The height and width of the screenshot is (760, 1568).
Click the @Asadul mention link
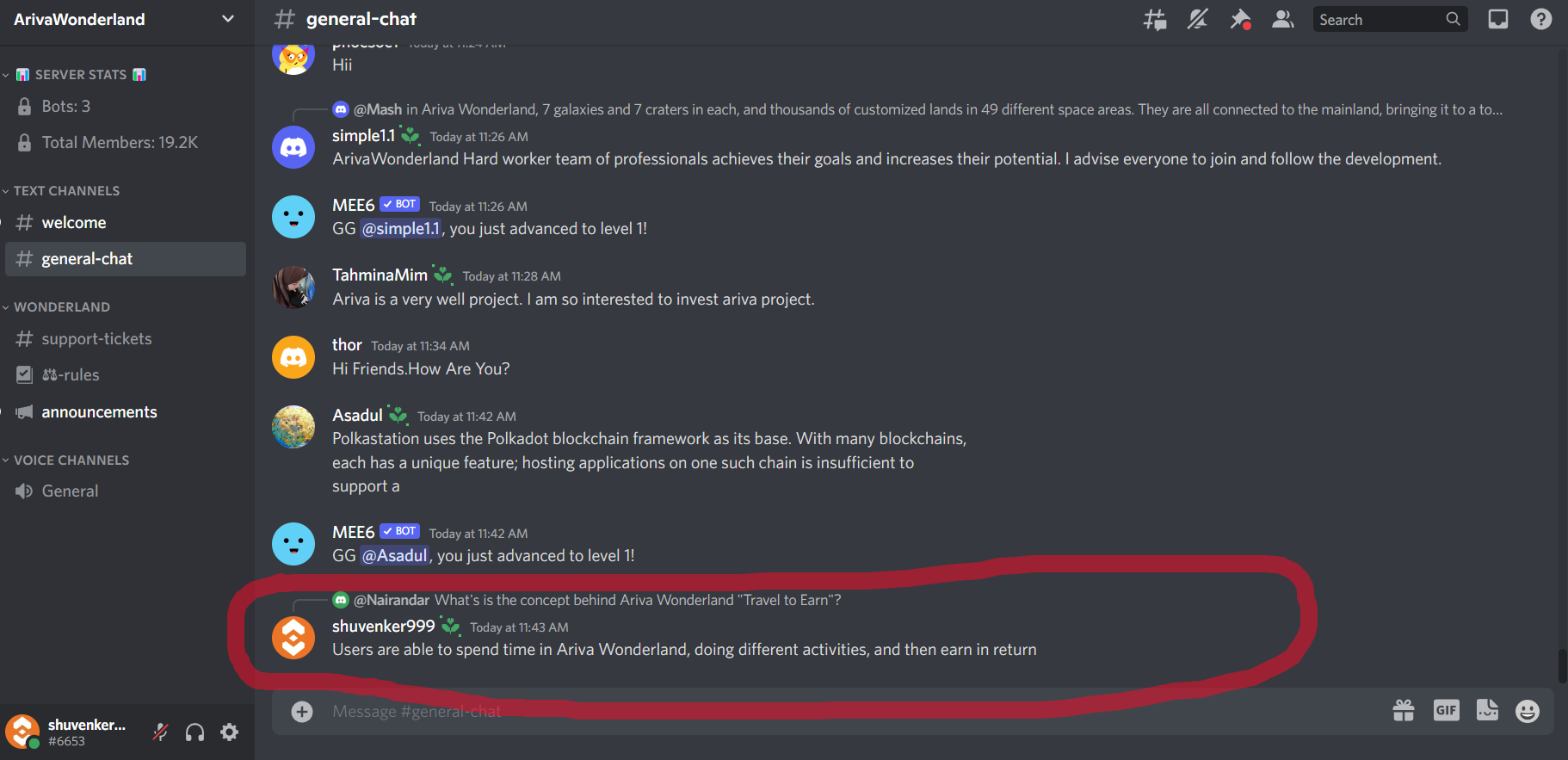pyautogui.click(x=394, y=556)
